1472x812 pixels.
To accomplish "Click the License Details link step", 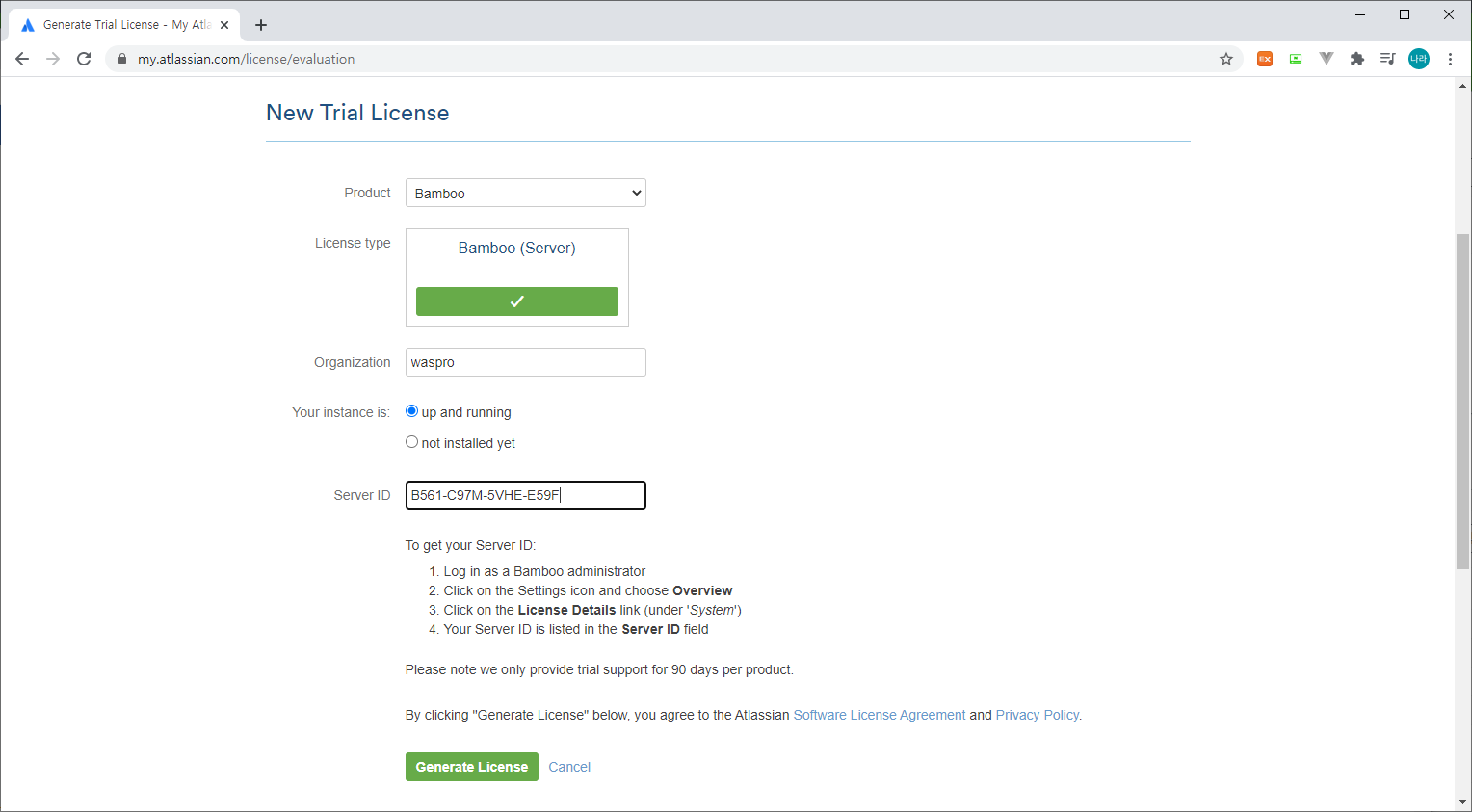I will coord(592,610).
